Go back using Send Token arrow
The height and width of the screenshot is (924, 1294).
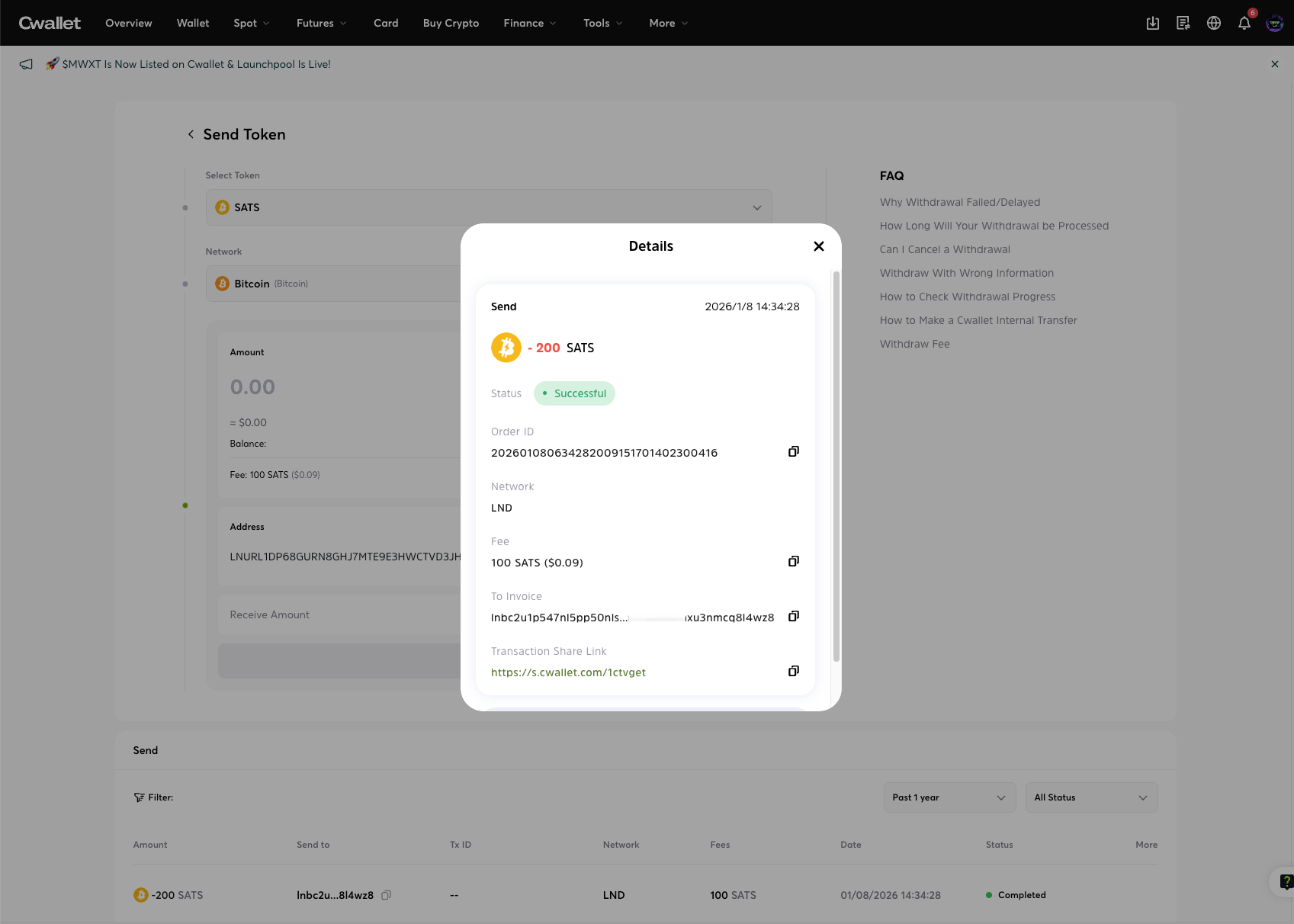pyautogui.click(x=191, y=135)
